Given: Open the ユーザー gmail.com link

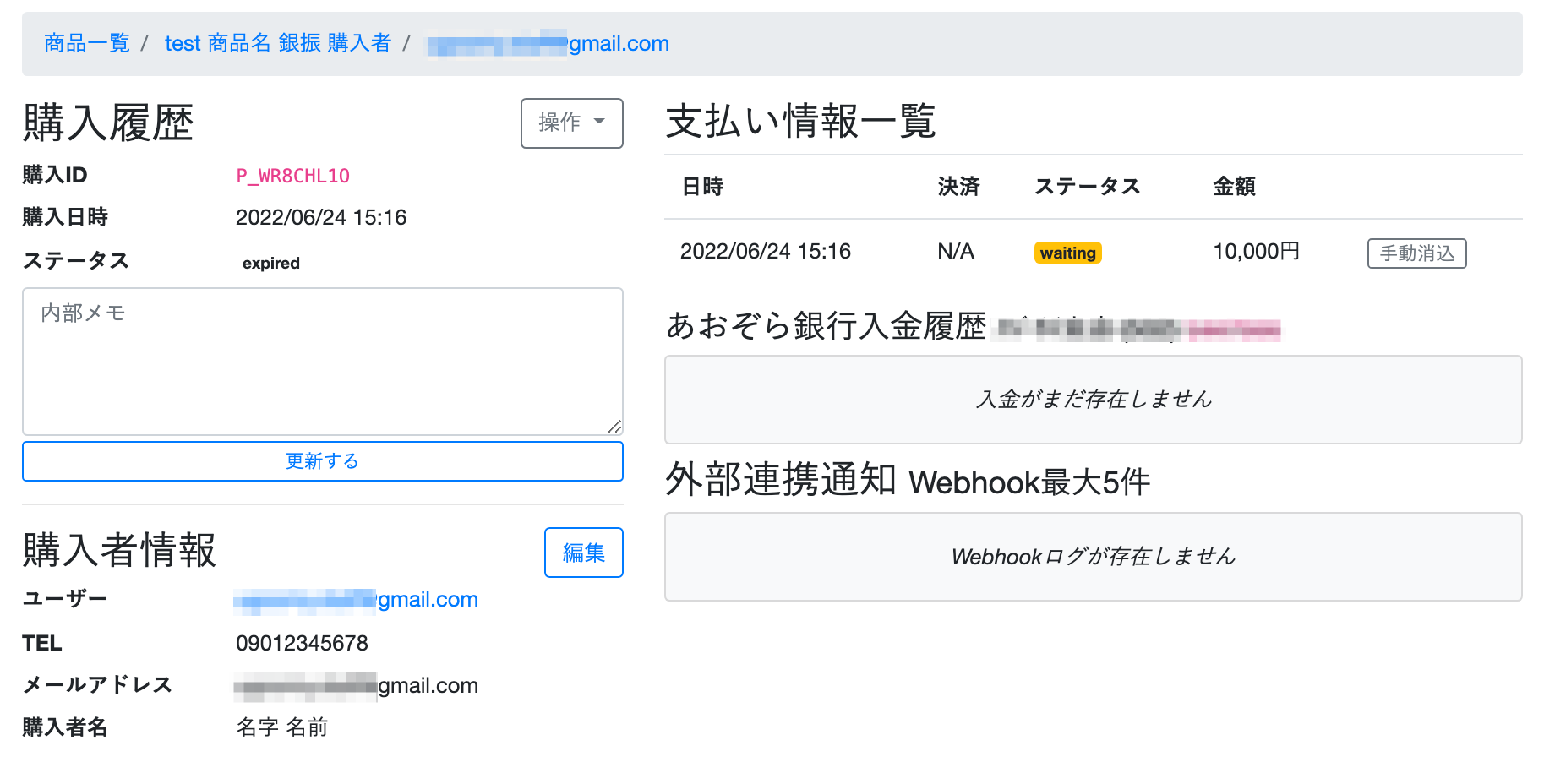Looking at the screenshot, I should (x=356, y=600).
